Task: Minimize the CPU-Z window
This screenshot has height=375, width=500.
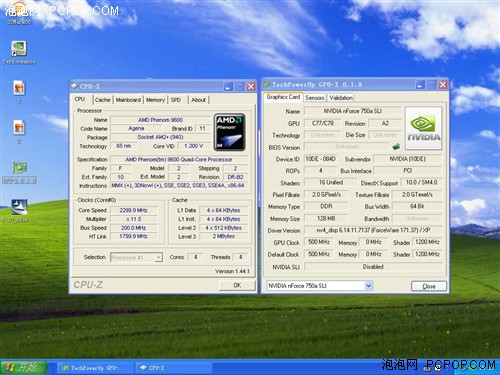Action: (x=228, y=87)
